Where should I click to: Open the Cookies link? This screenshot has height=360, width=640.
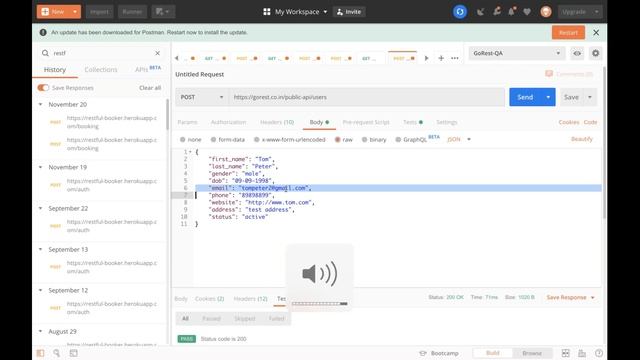point(569,122)
